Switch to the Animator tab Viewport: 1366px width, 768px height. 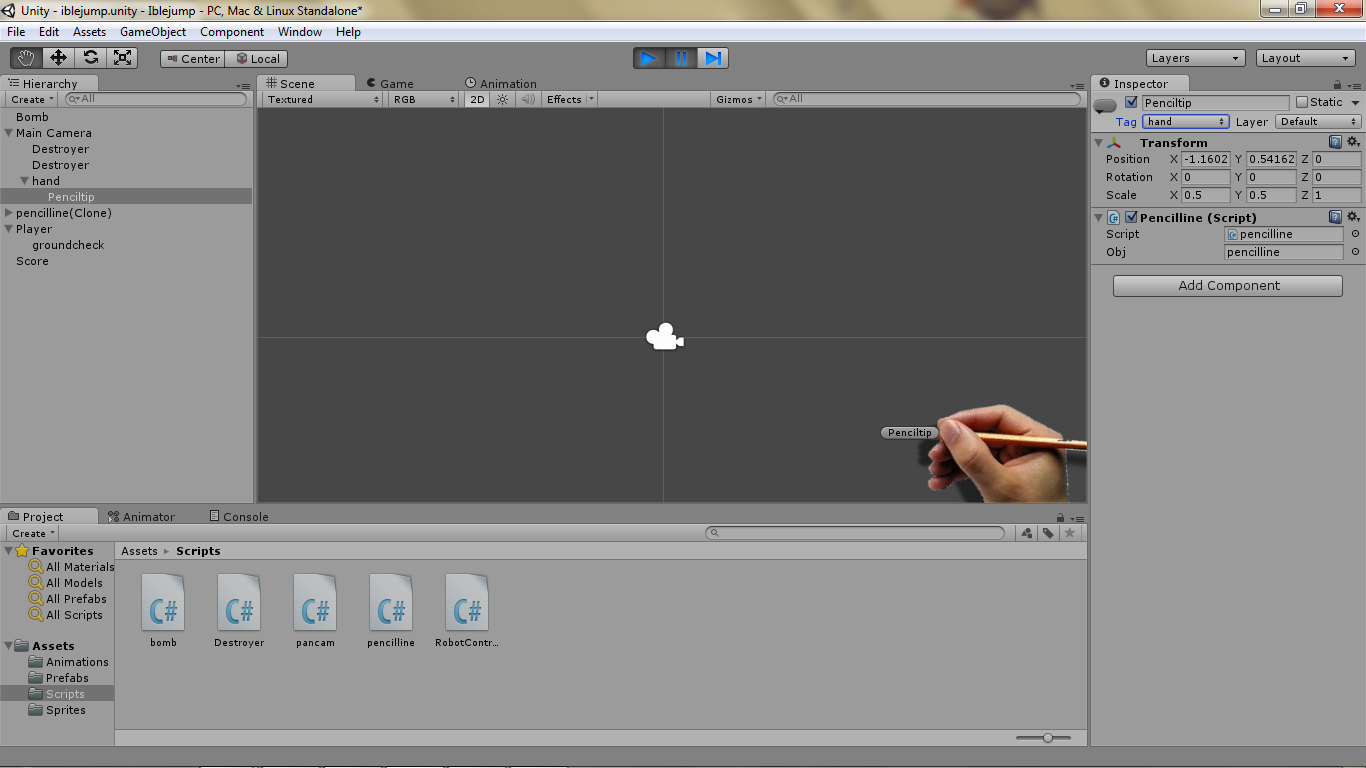click(142, 517)
